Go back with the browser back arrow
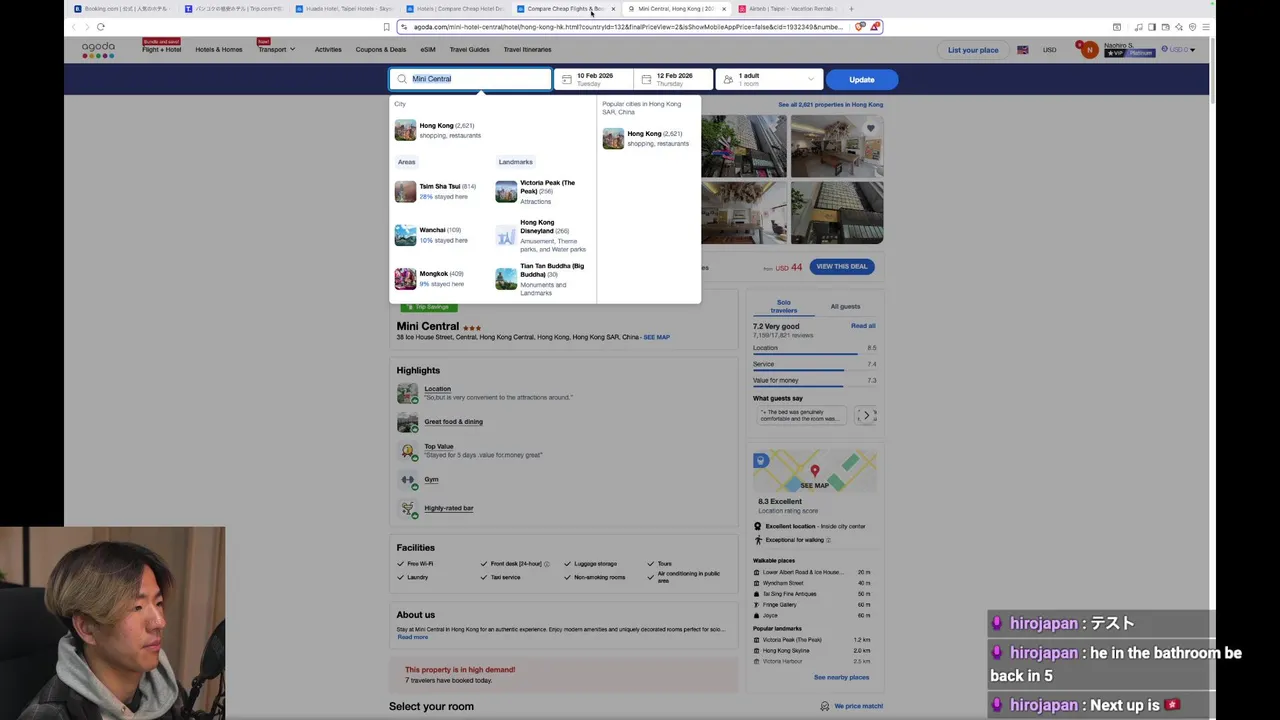Image resolution: width=1280 pixels, height=720 pixels. click(73, 27)
